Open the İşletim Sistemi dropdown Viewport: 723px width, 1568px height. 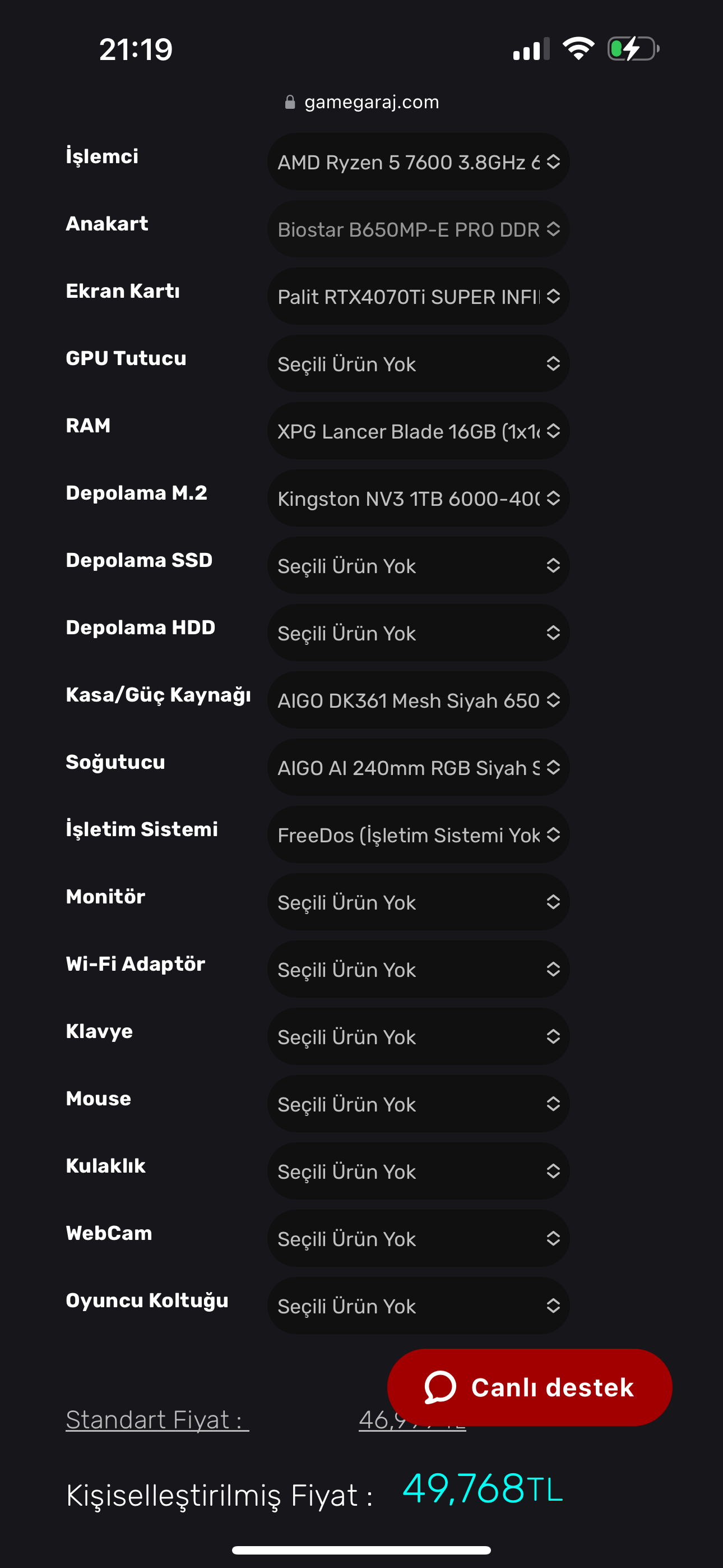[418, 834]
